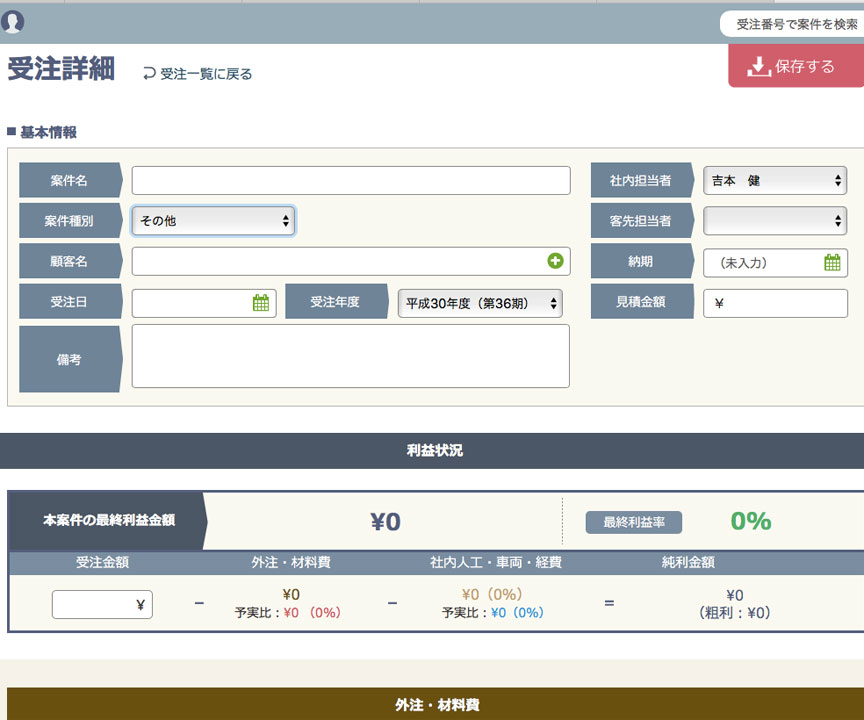The height and width of the screenshot is (720, 864).
Task: Go back via 受注一覧に戻る link
Action: coord(206,74)
